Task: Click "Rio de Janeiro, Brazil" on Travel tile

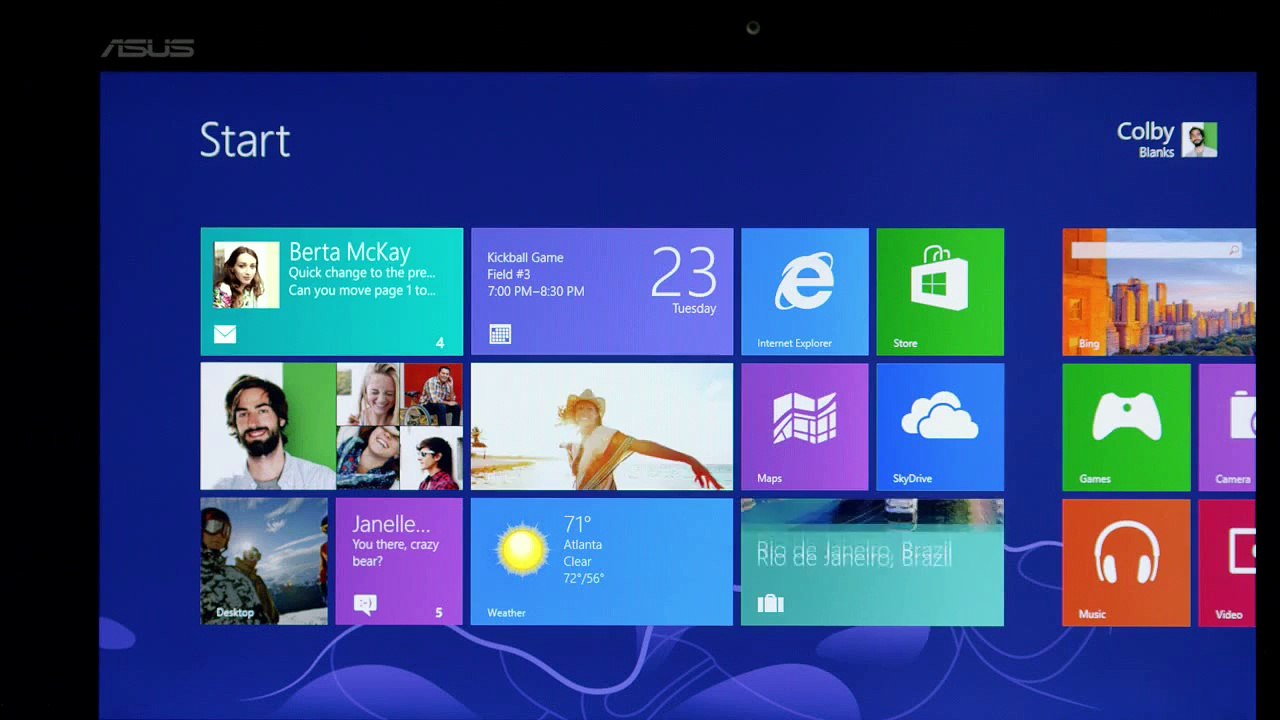Action: (854, 553)
